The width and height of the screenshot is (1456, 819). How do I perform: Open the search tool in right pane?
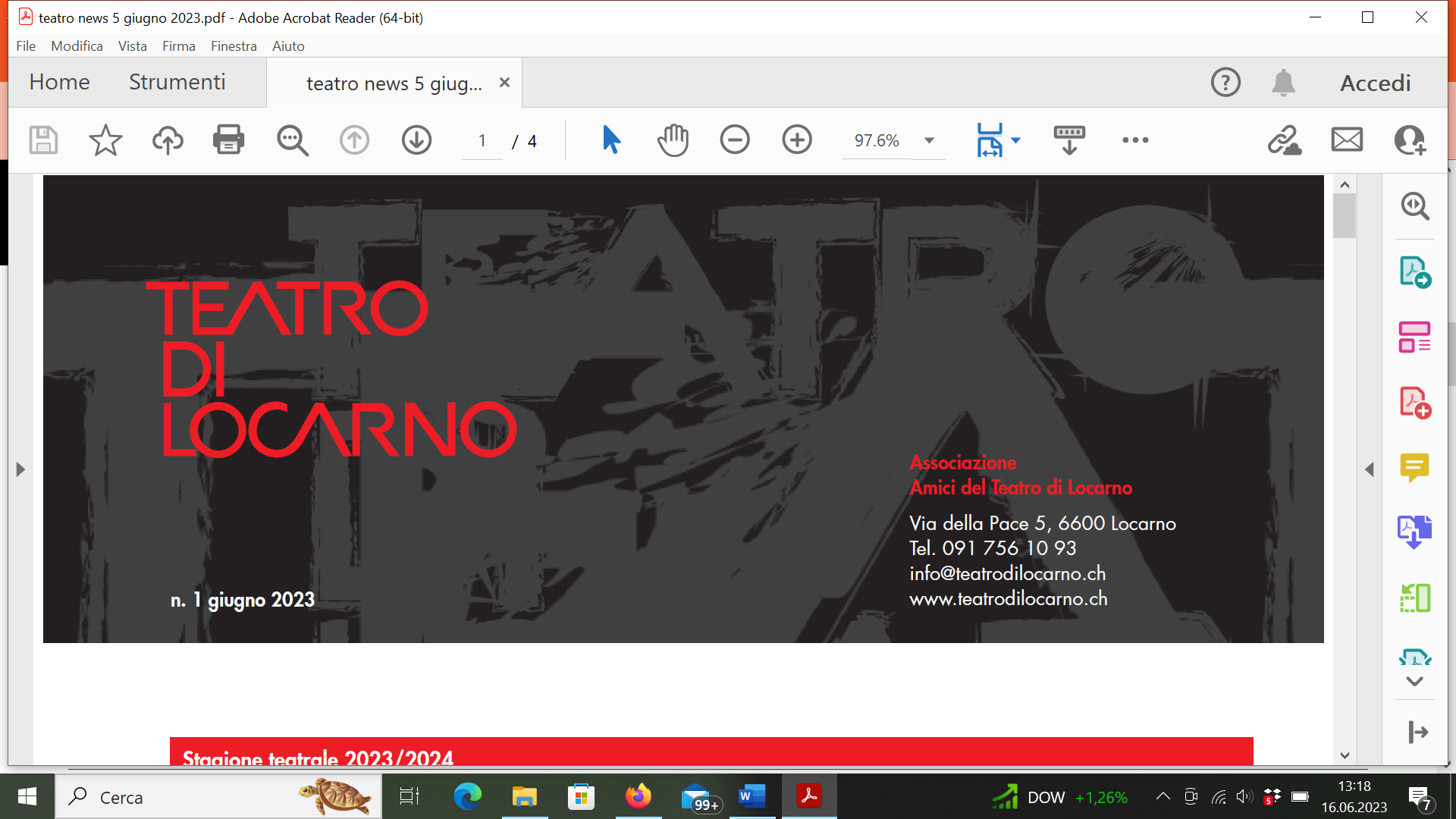[1415, 206]
